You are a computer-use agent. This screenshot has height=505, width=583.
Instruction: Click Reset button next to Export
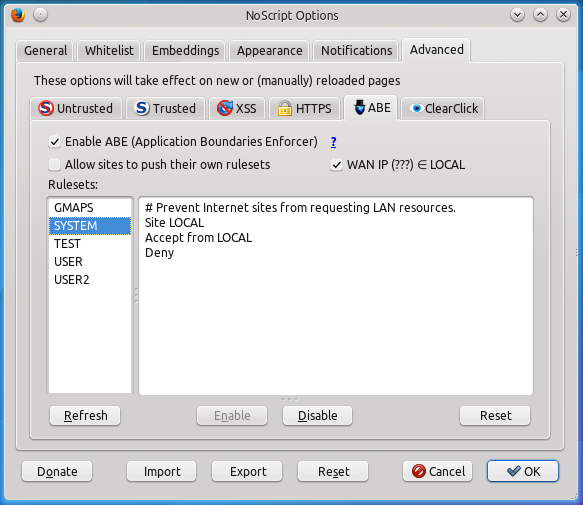tap(334, 471)
